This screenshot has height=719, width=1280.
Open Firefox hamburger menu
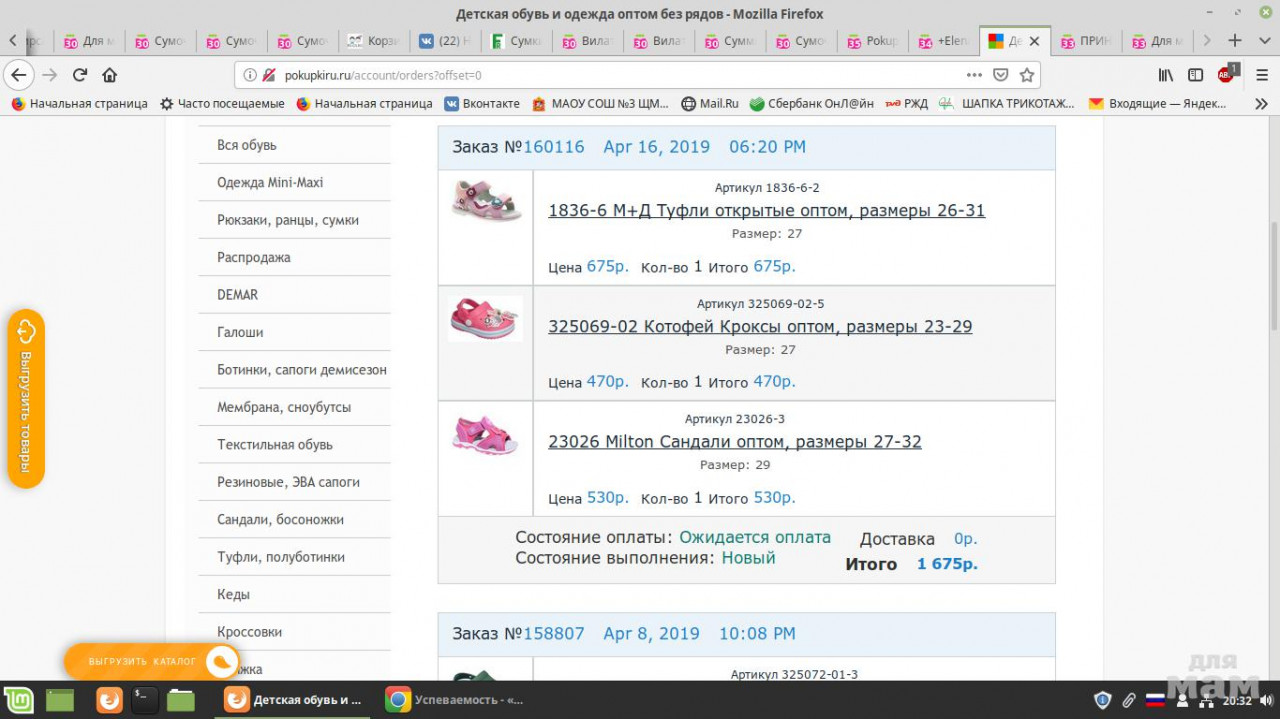[x=1261, y=75]
